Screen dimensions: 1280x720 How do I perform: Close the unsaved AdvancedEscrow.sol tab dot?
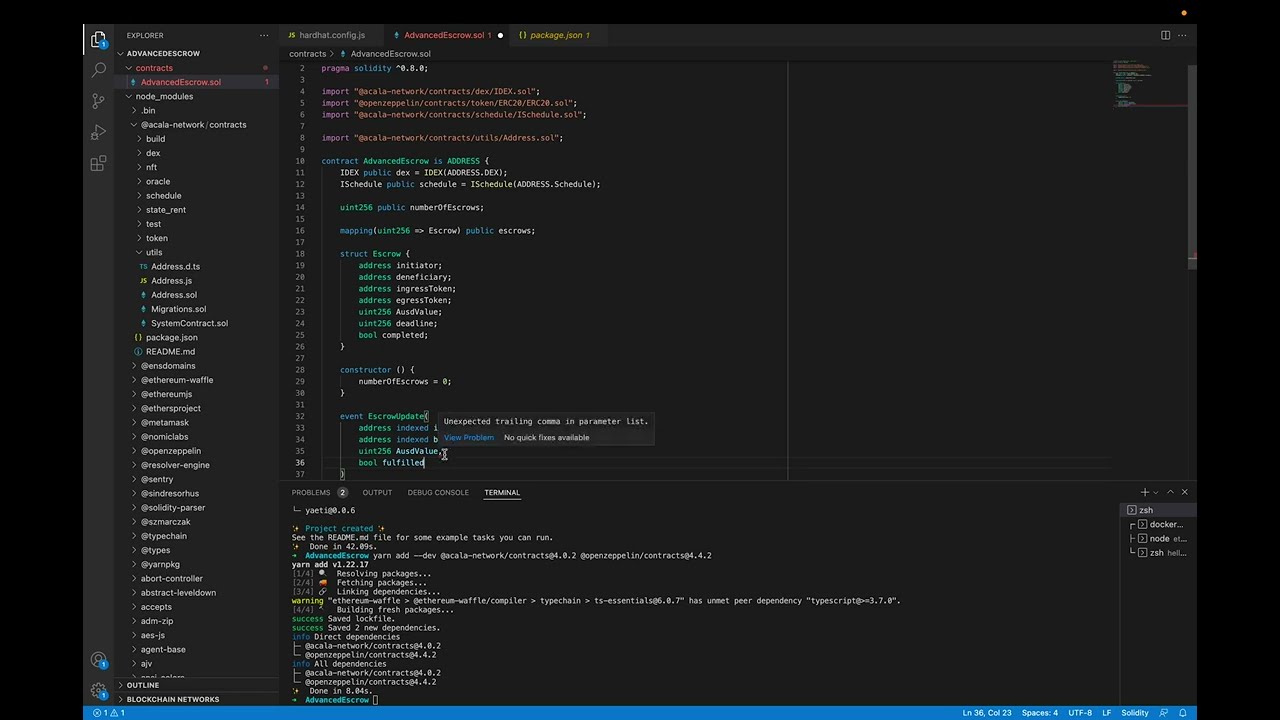point(500,35)
